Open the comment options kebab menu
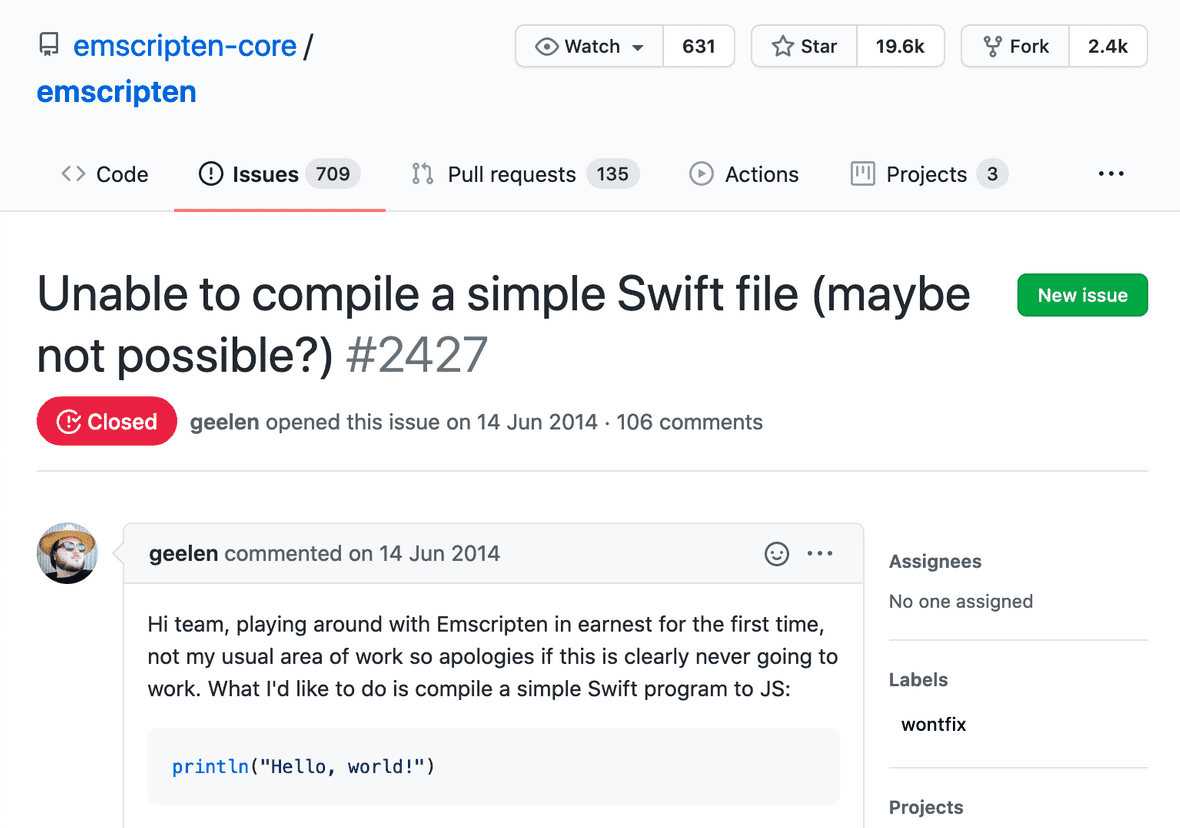Image resolution: width=1180 pixels, height=828 pixels. point(820,553)
